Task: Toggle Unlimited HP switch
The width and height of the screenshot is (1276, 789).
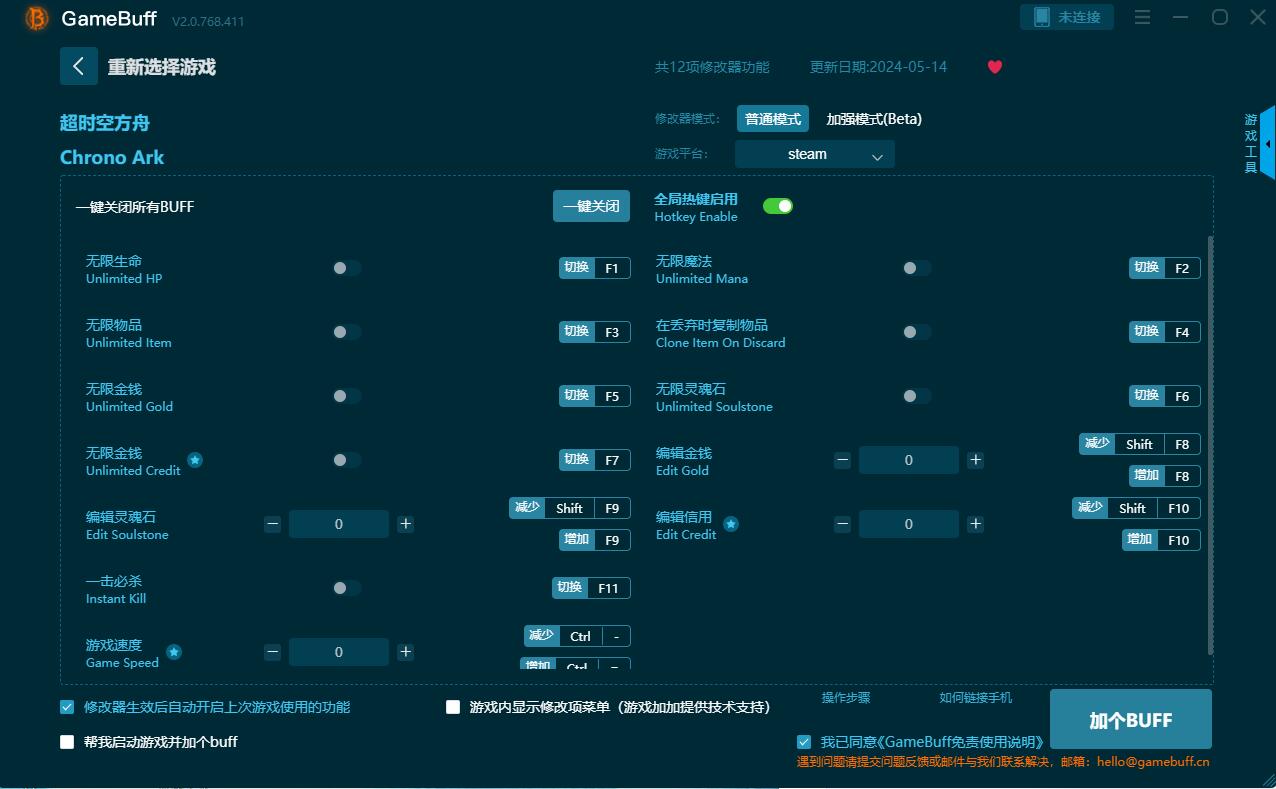Action: (346, 268)
